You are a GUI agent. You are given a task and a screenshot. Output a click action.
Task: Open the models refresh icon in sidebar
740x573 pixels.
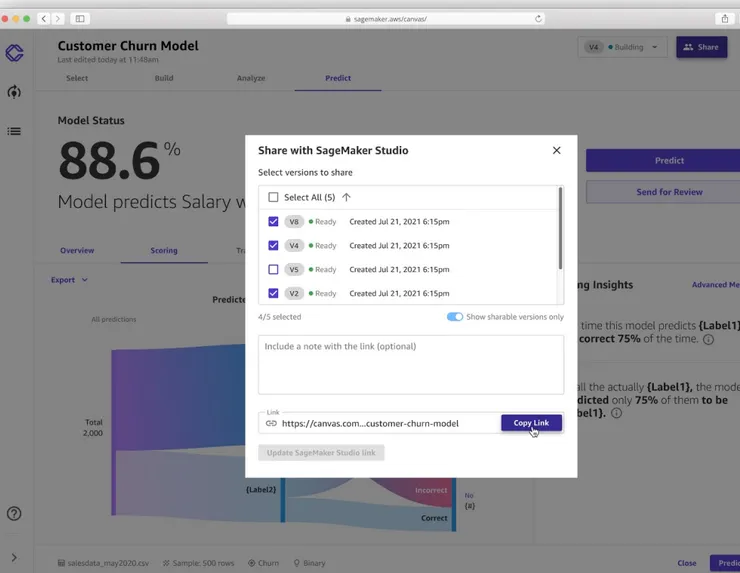pyautogui.click(x=14, y=92)
